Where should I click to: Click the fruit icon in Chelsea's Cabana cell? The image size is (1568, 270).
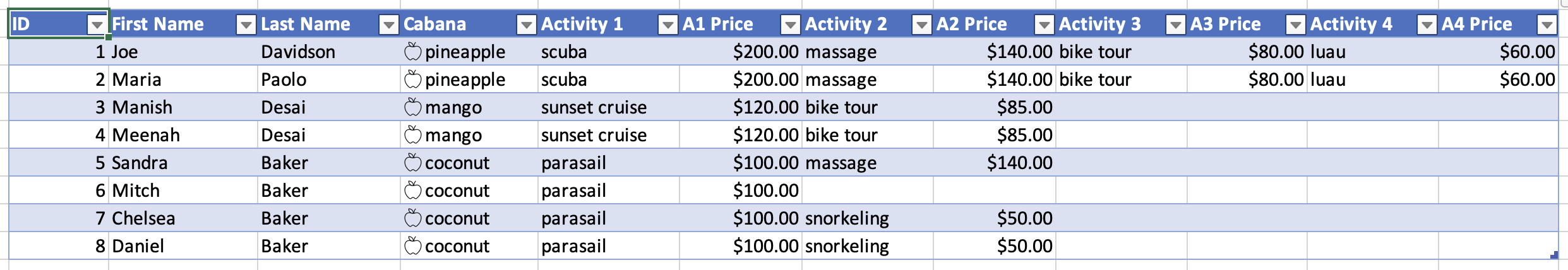[412, 218]
